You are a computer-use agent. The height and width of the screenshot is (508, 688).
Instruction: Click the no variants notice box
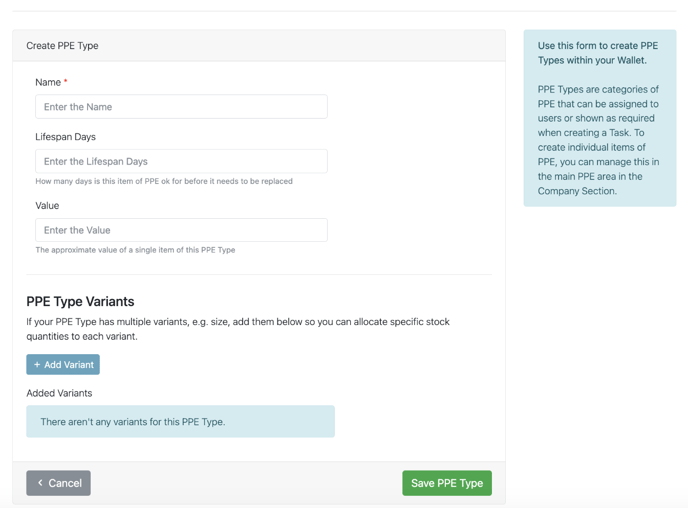click(x=180, y=422)
